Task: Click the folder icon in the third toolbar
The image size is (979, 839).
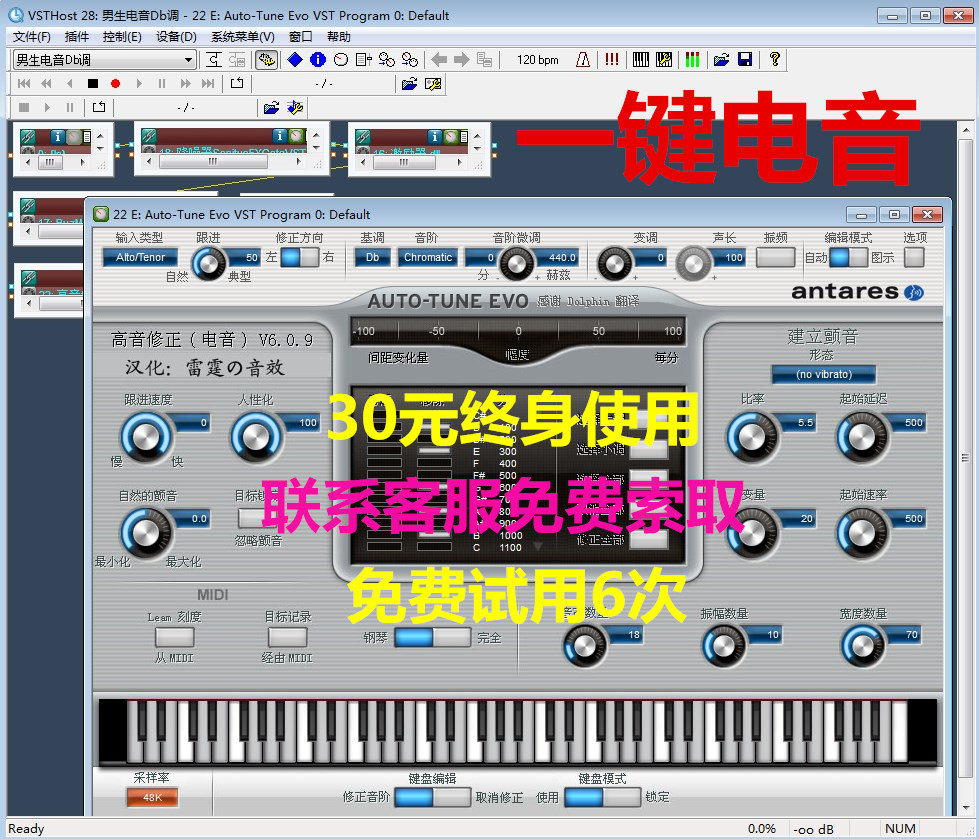Action: [272, 108]
